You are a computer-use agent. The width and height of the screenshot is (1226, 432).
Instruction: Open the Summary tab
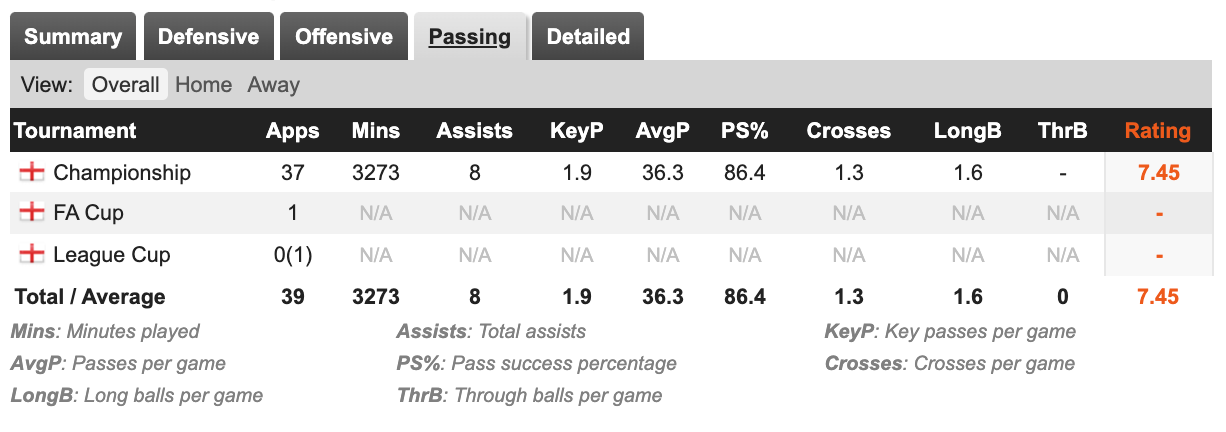pos(73,37)
